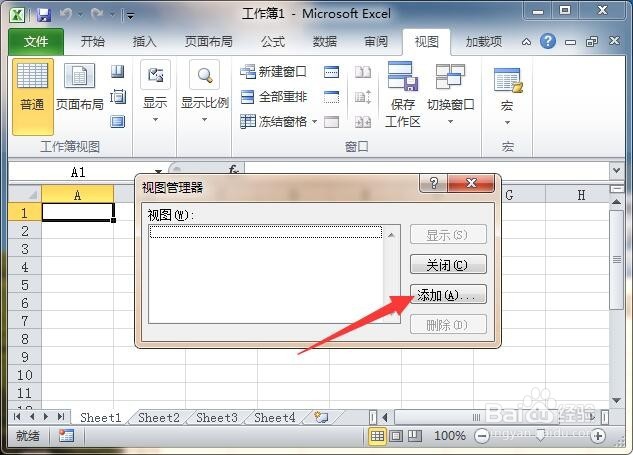Switch to Home (开始) ribbon tab
633x455 pixels.
92,41
